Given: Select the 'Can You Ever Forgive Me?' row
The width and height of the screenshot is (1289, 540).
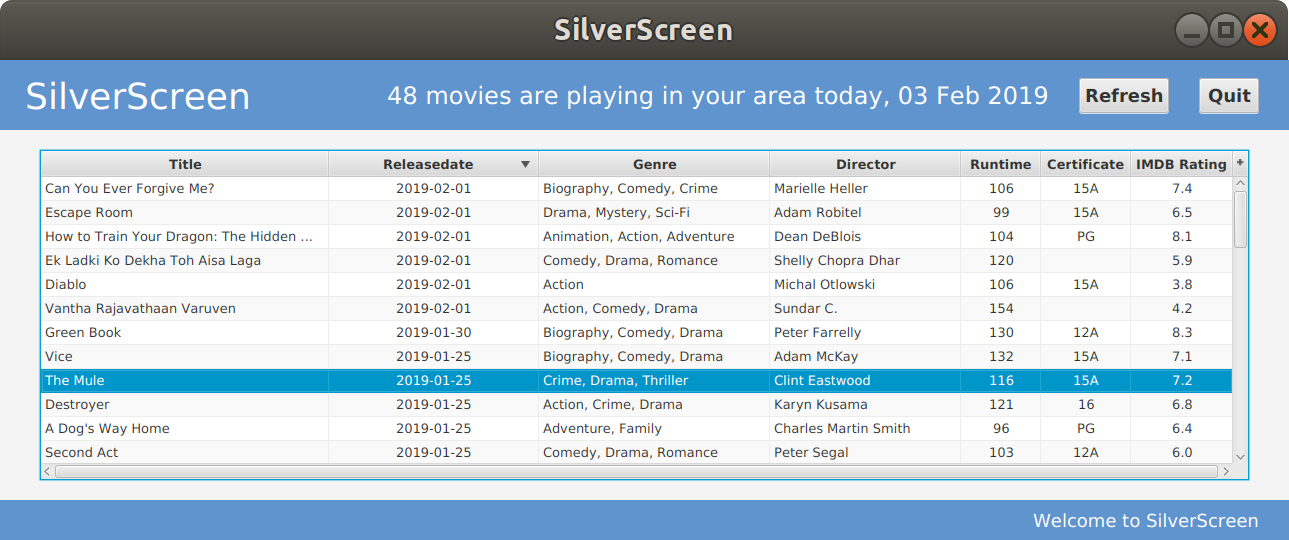Looking at the screenshot, I should [636, 188].
